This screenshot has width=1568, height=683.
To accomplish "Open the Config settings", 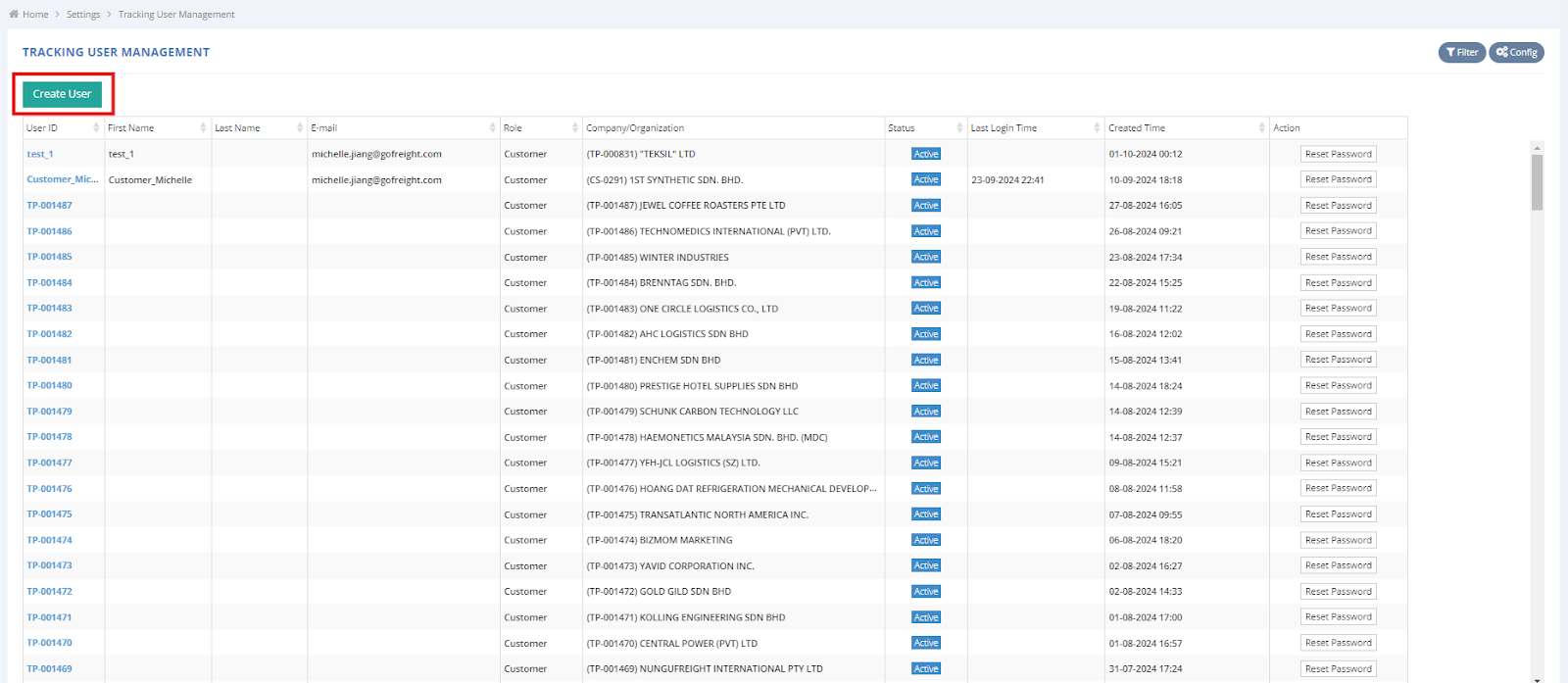I will coord(1516,53).
